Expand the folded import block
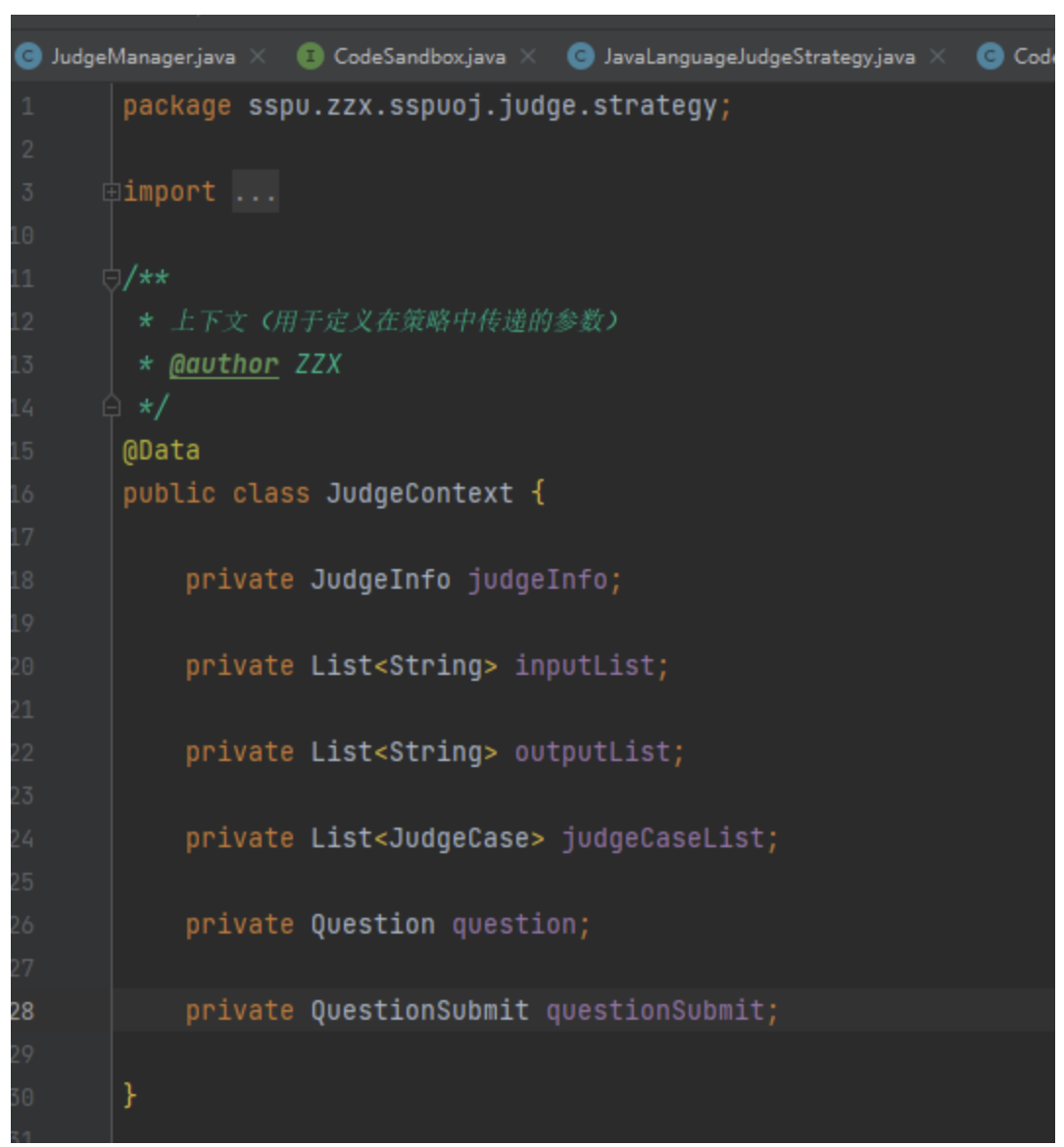This screenshot has height=1147, width=1064. (111, 192)
